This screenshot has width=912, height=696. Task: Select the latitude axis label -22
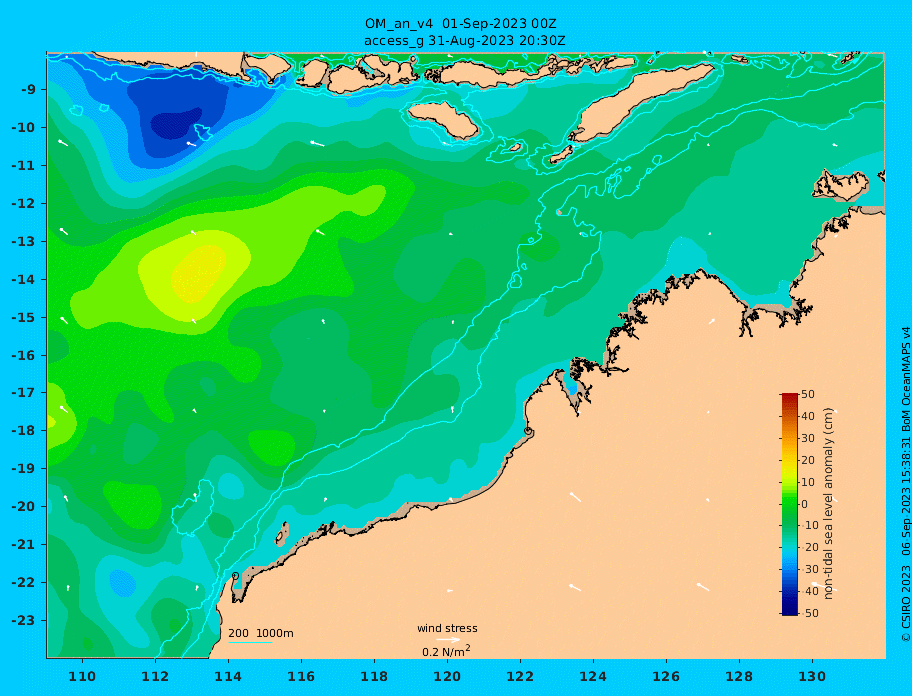24,583
